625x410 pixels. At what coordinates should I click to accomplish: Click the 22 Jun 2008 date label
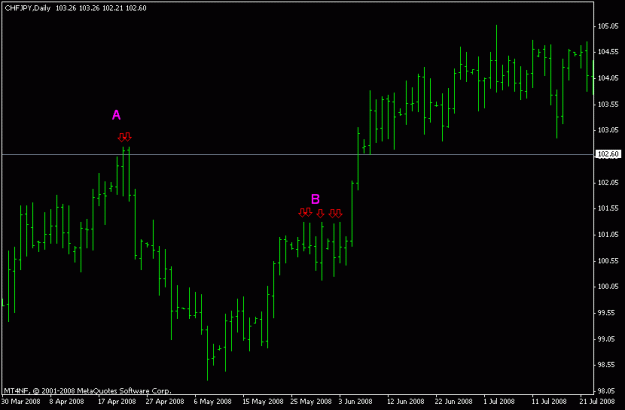point(454,401)
